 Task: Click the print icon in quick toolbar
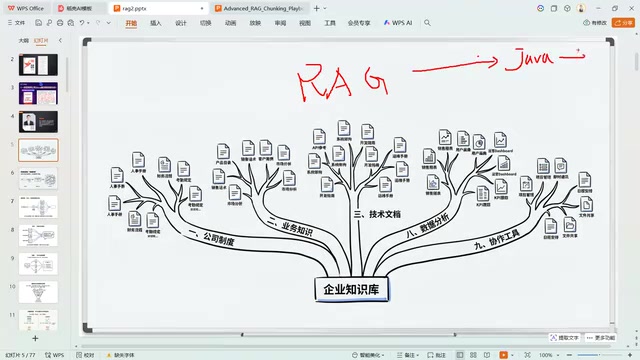click(60, 23)
